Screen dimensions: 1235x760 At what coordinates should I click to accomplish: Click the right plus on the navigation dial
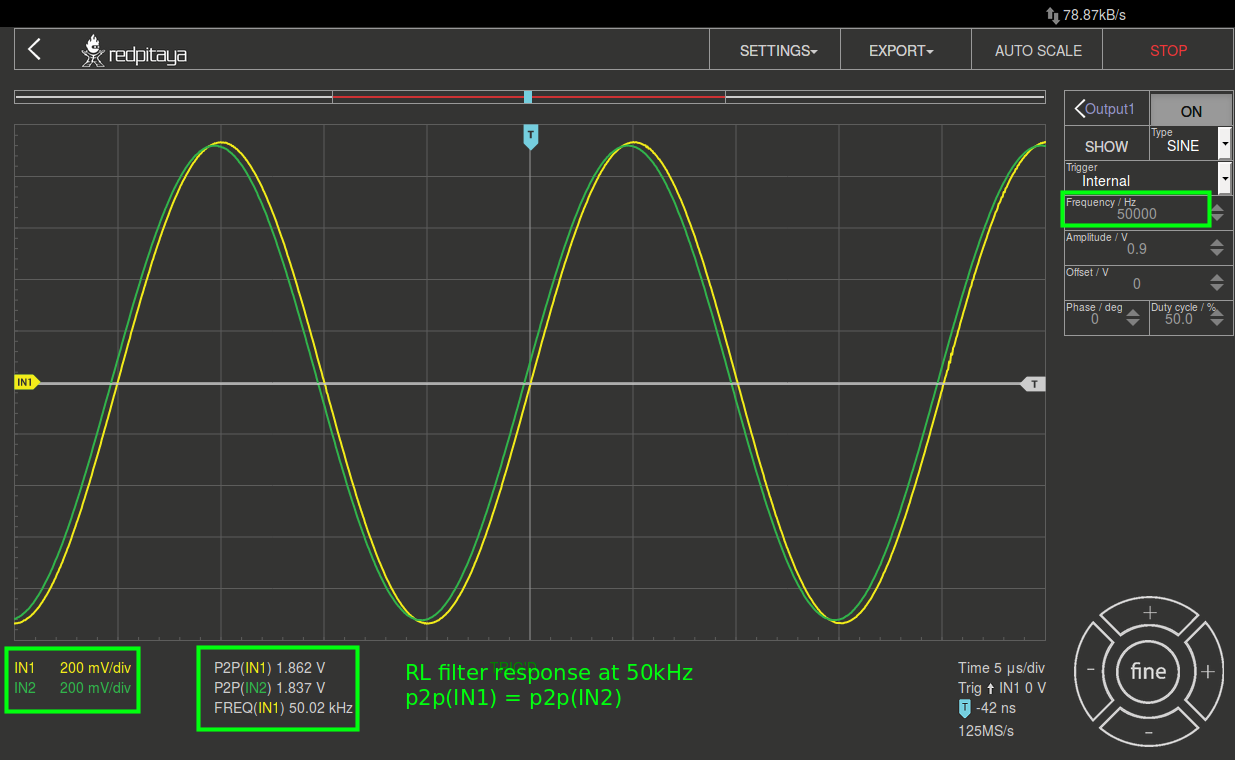click(x=1208, y=672)
